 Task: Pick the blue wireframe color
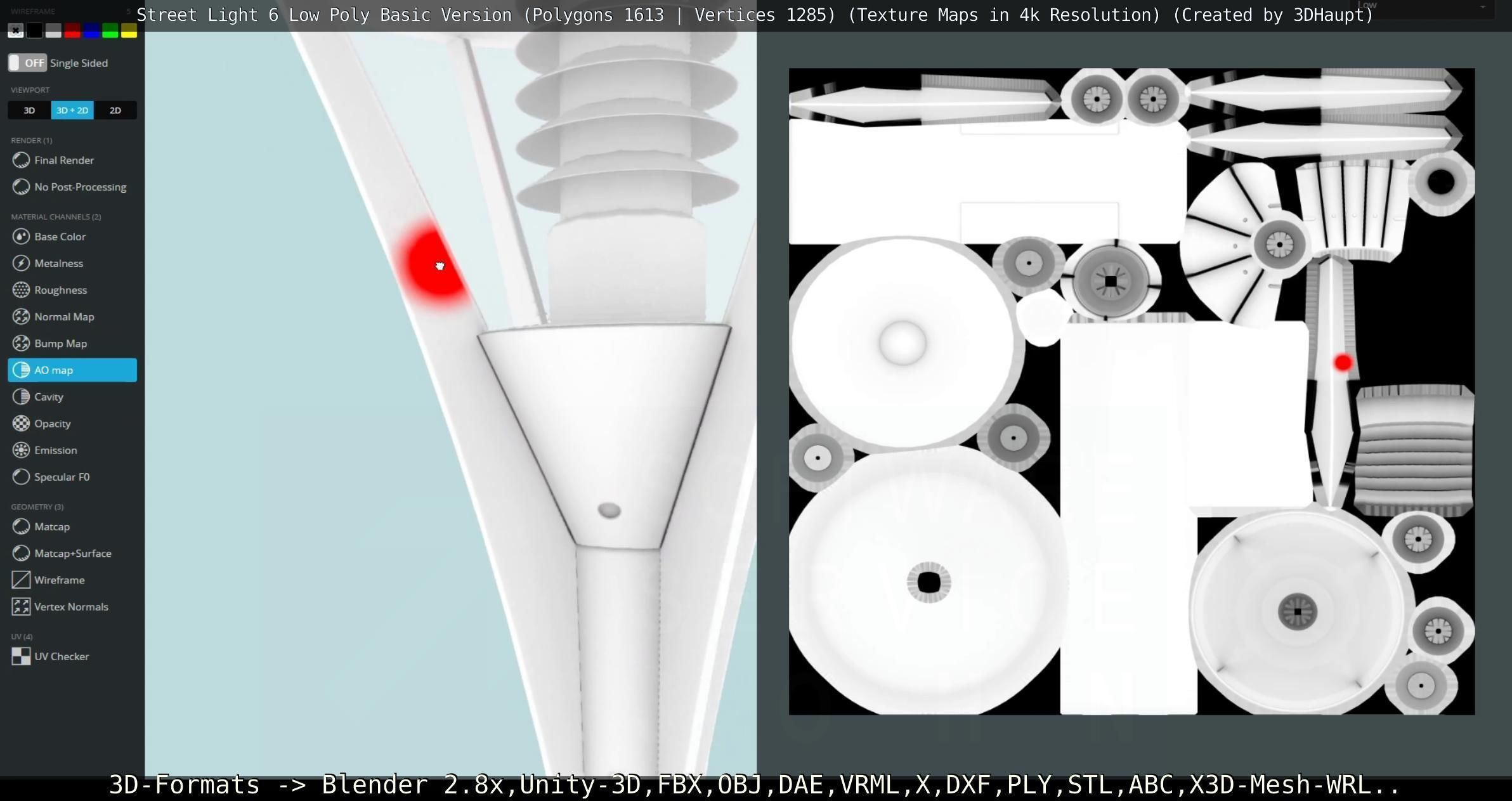[91, 30]
